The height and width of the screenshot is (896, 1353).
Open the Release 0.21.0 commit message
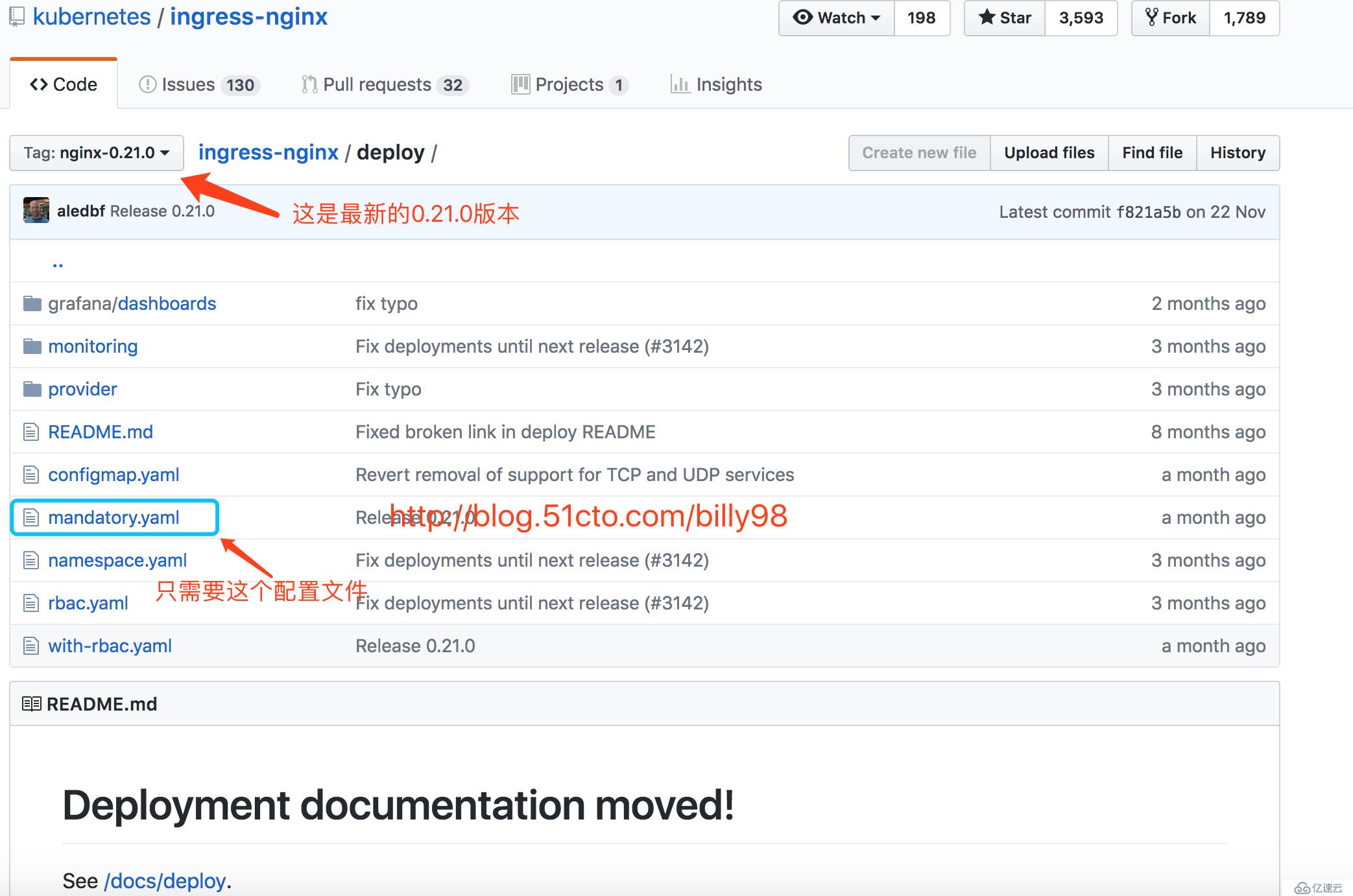162,211
